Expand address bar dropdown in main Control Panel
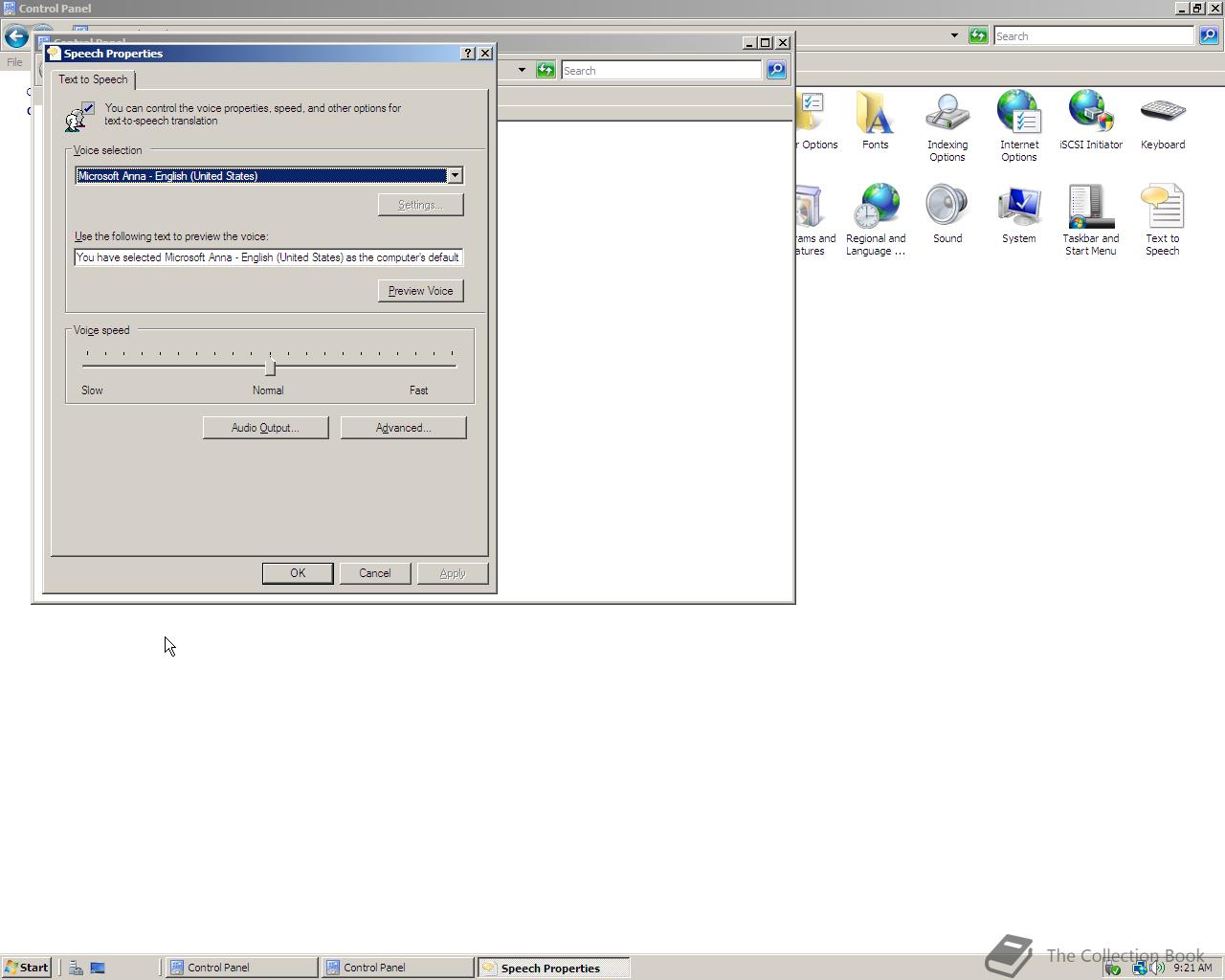This screenshot has height=980, width=1225. point(954,35)
